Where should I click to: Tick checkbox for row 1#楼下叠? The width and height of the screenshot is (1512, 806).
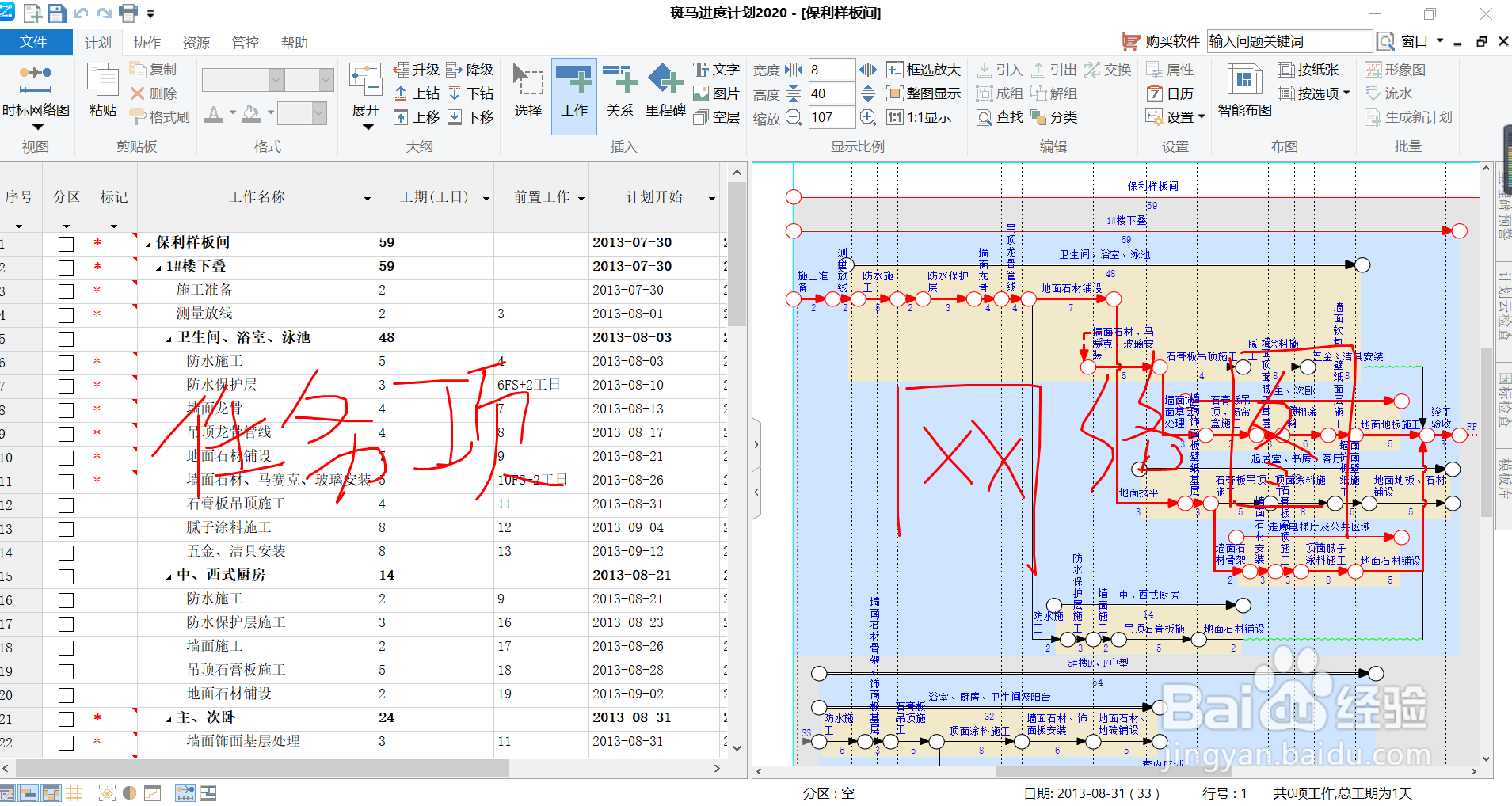click(x=66, y=268)
